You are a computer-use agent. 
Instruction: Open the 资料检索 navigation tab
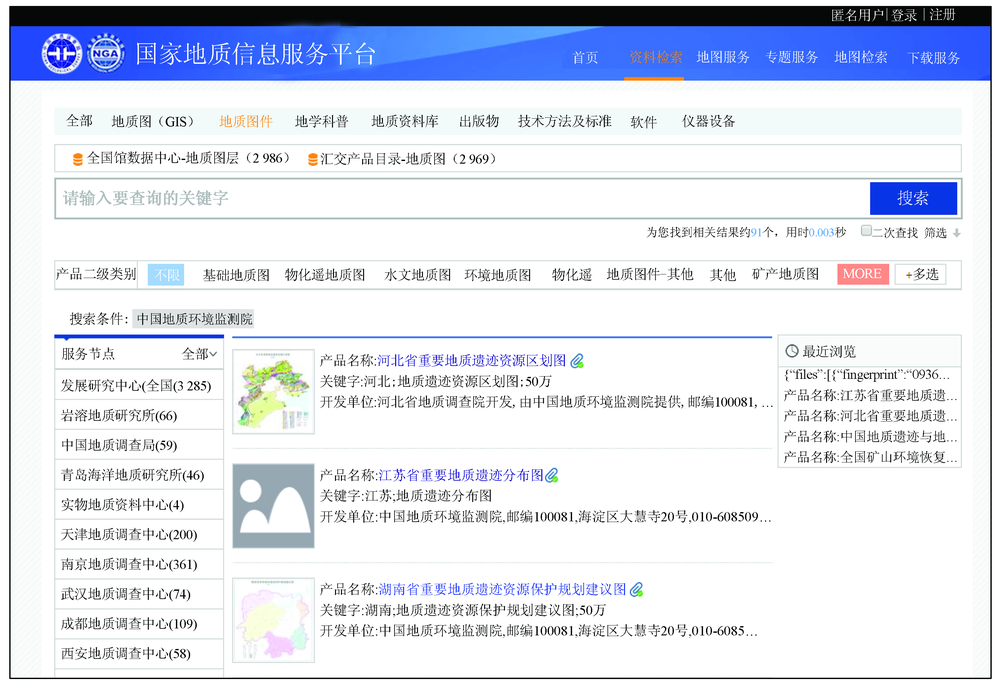[656, 57]
